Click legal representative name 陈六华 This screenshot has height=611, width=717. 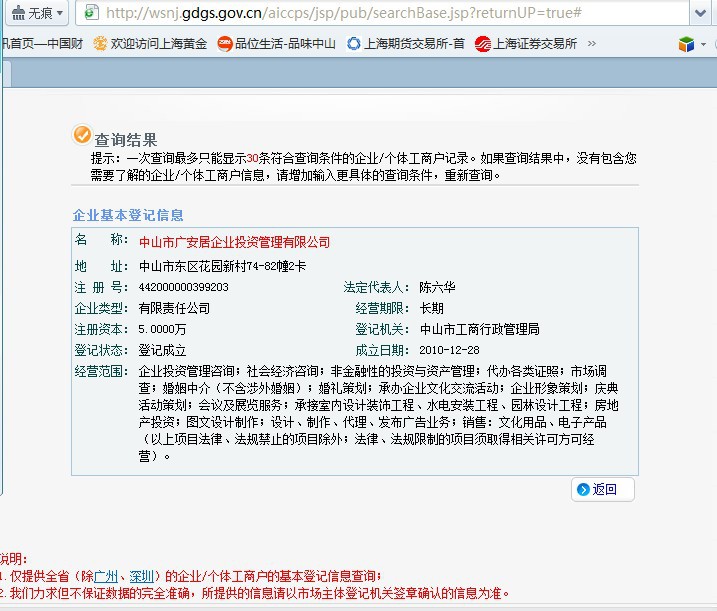(437, 287)
